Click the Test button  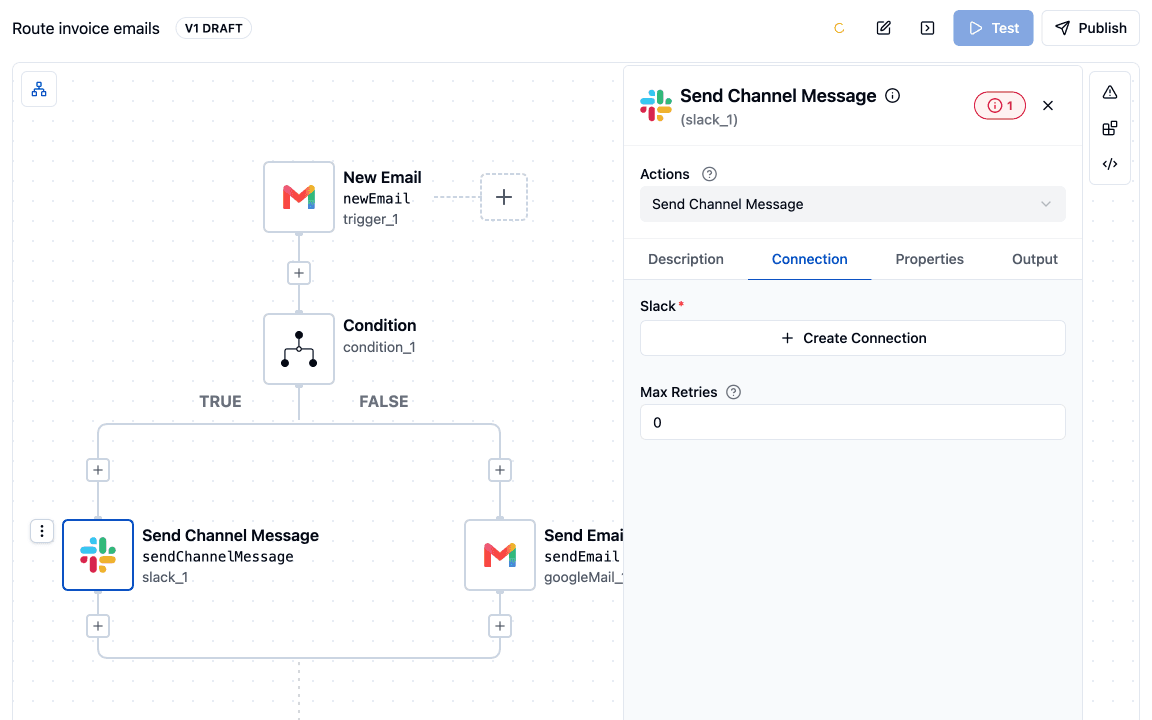pos(993,28)
